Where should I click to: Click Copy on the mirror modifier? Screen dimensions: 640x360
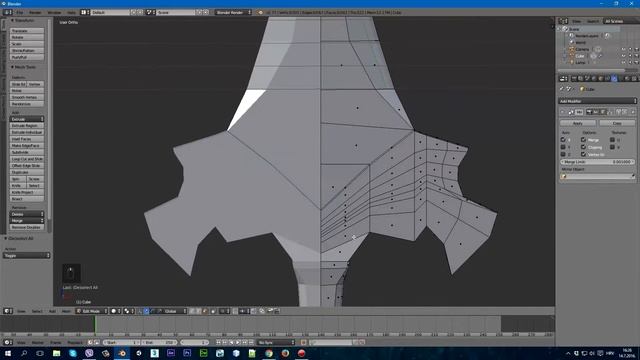[x=616, y=123]
